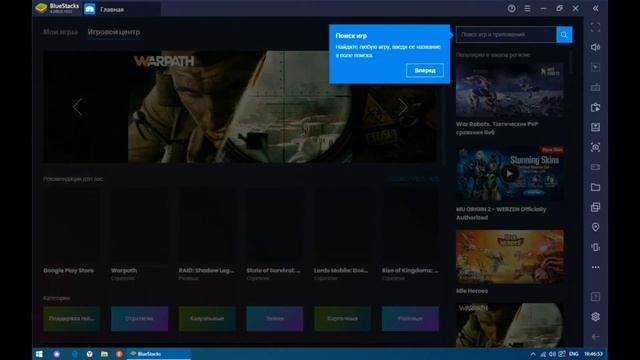The width and height of the screenshot is (640, 360).
Task: Mute sound via the speaker icon
Action: coord(596,47)
